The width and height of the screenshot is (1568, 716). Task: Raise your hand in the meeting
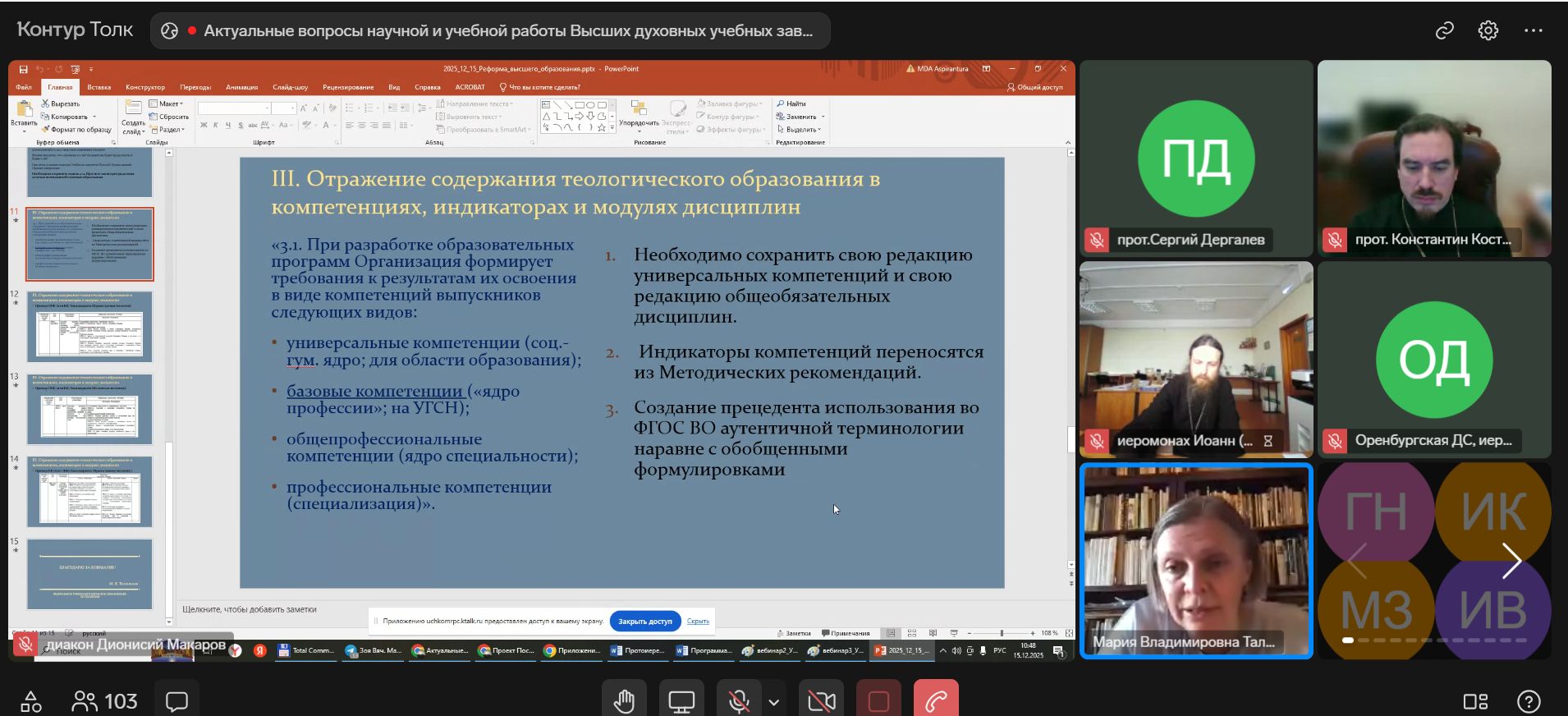624,701
